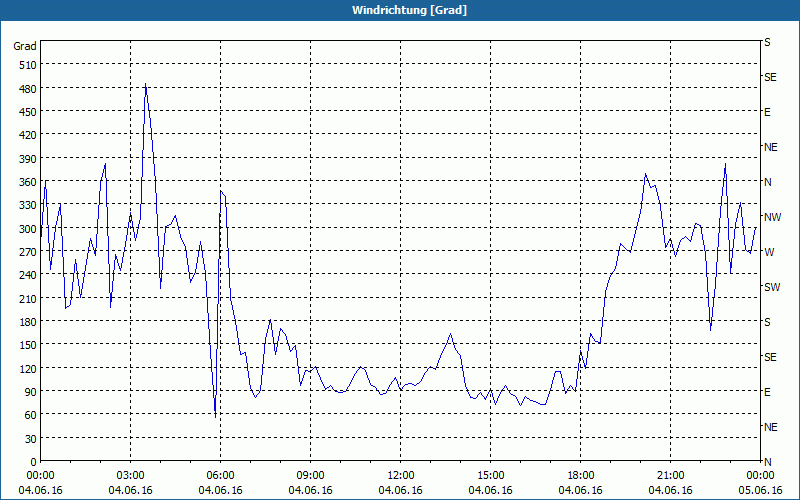Click the 120 y-axis value
Image resolution: width=800 pixels, height=500 pixels.
(x=28, y=368)
